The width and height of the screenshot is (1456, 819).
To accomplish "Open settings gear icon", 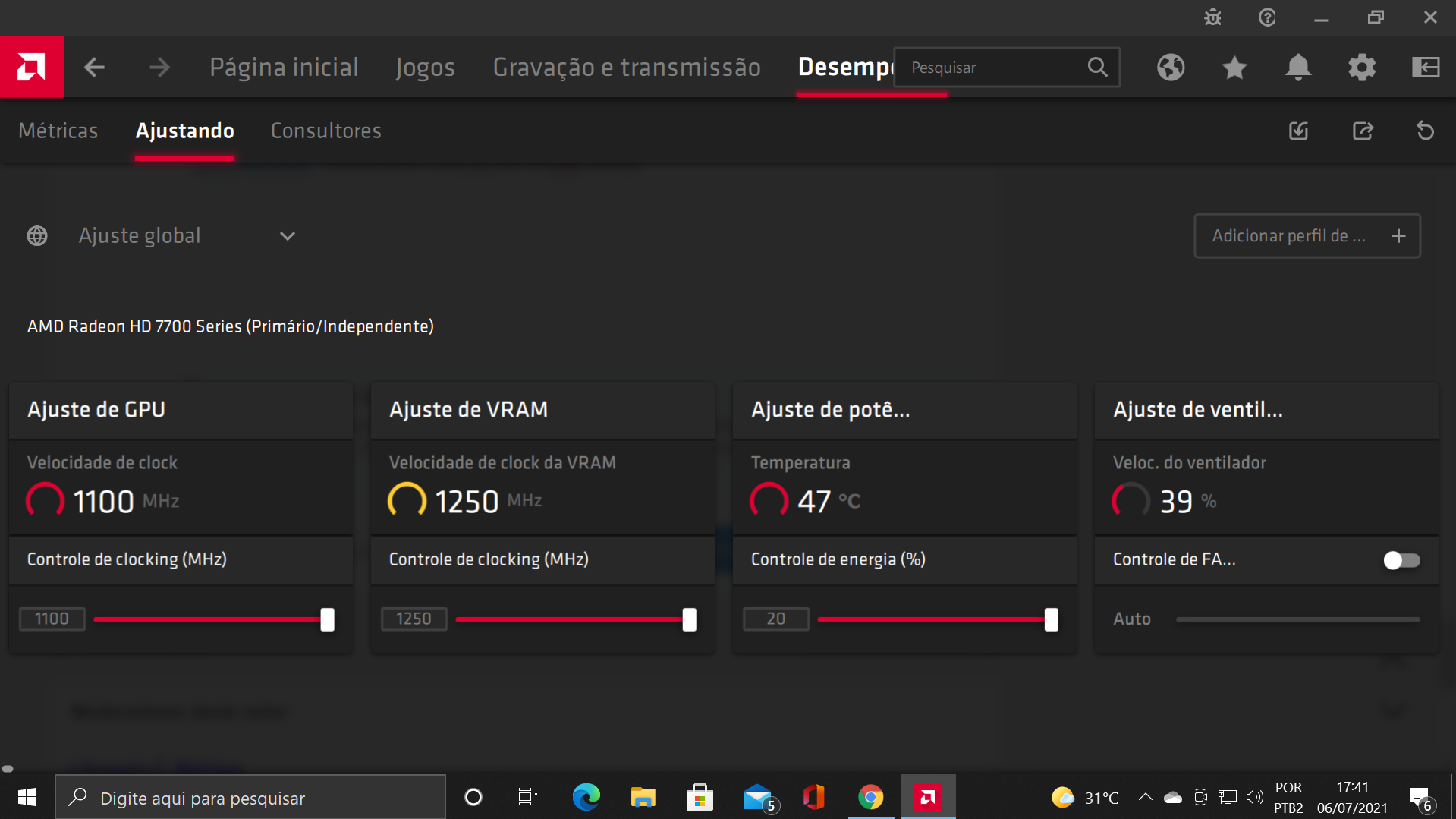I will tap(1362, 68).
